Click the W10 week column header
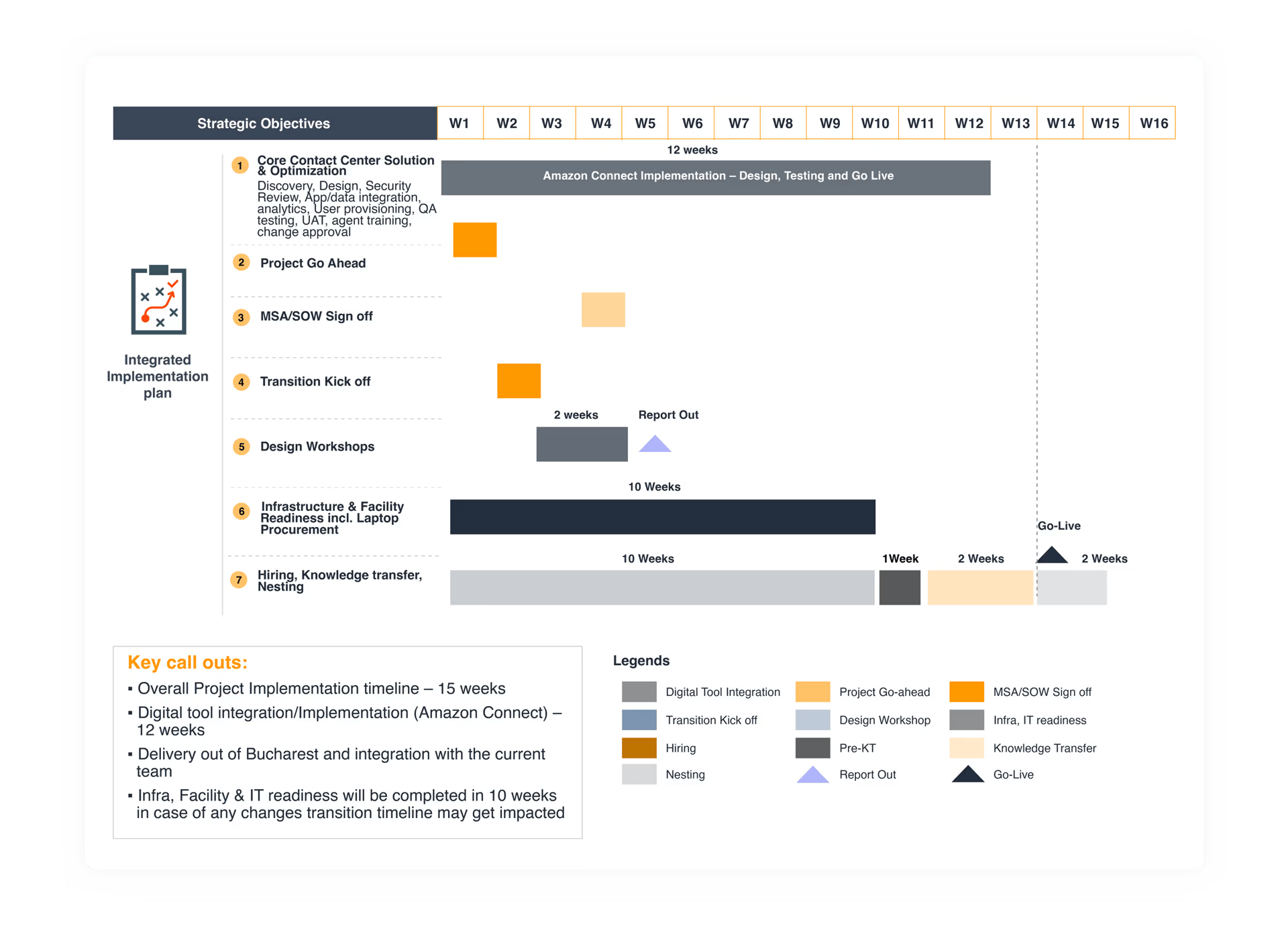Image resolution: width=1288 pixels, height=936 pixels. [x=875, y=123]
